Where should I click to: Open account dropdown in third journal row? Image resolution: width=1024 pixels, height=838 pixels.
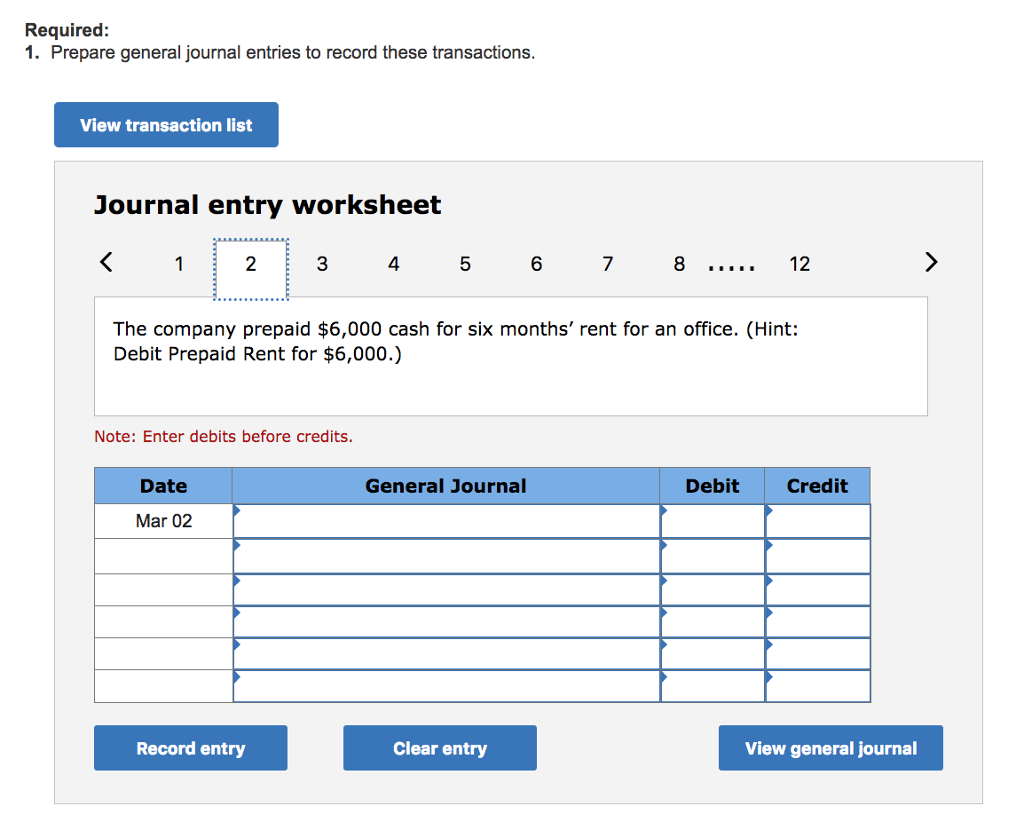[446, 590]
